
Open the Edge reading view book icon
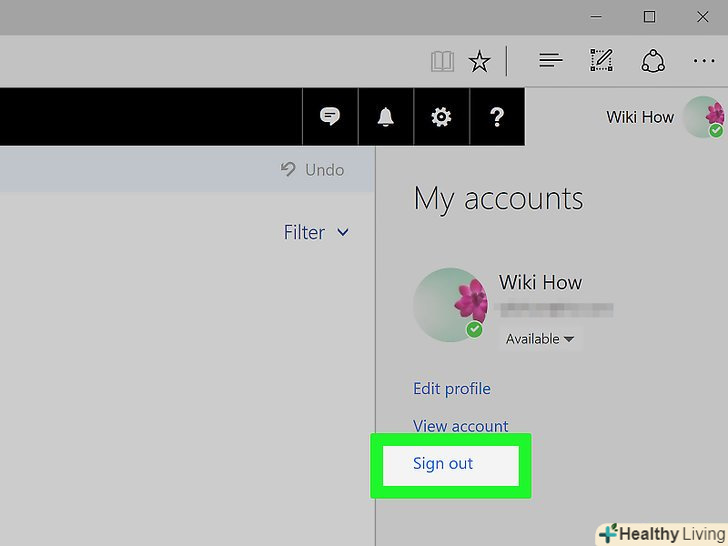pyautogui.click(x=442, y=61)
